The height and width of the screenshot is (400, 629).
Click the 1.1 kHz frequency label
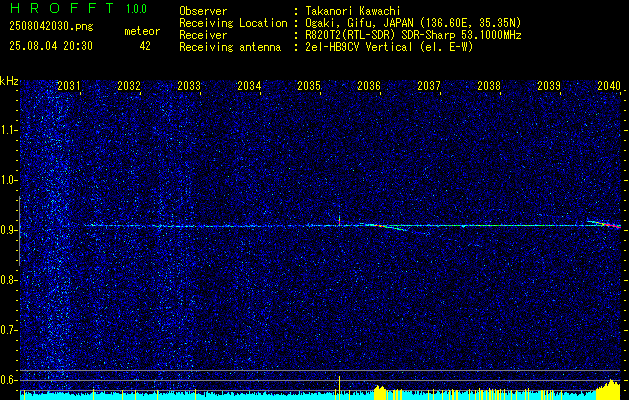(x=9, y=130)
